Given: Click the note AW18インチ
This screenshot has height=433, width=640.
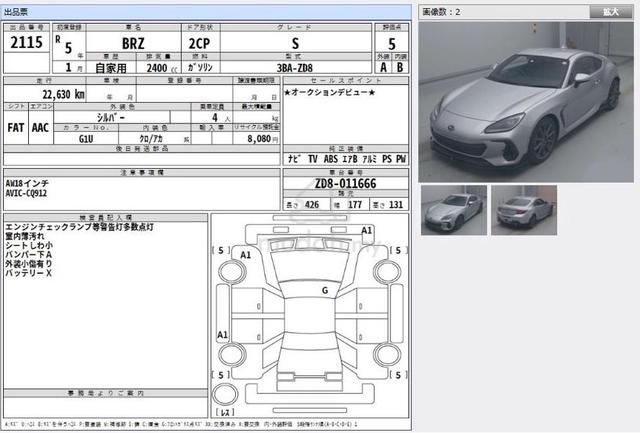Looking at the screenshot, I should (27, 184).
